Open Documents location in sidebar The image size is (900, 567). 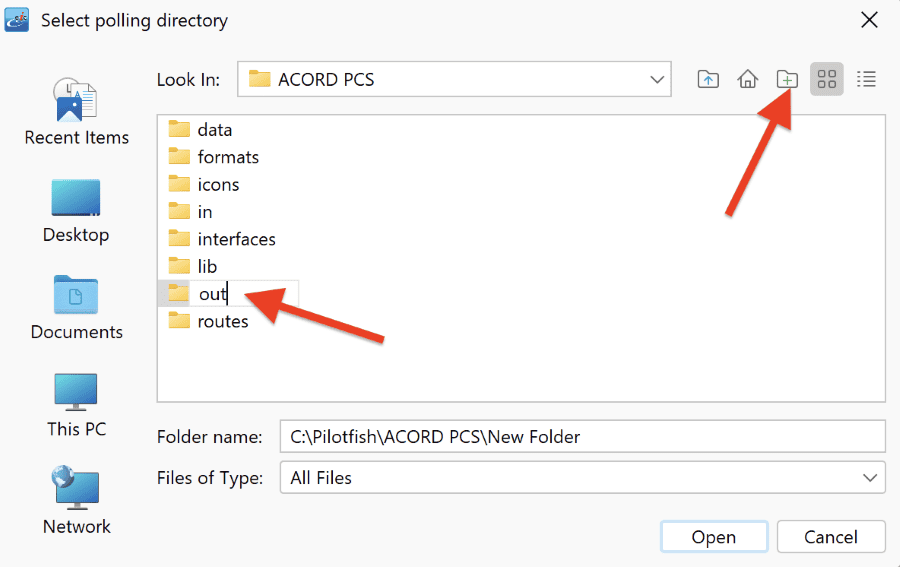pos(76,308)
